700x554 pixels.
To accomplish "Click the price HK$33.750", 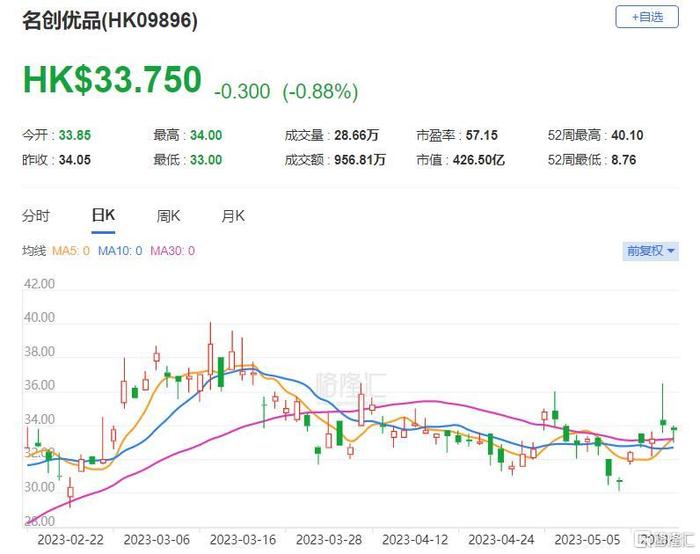I will tap(112, 79).
